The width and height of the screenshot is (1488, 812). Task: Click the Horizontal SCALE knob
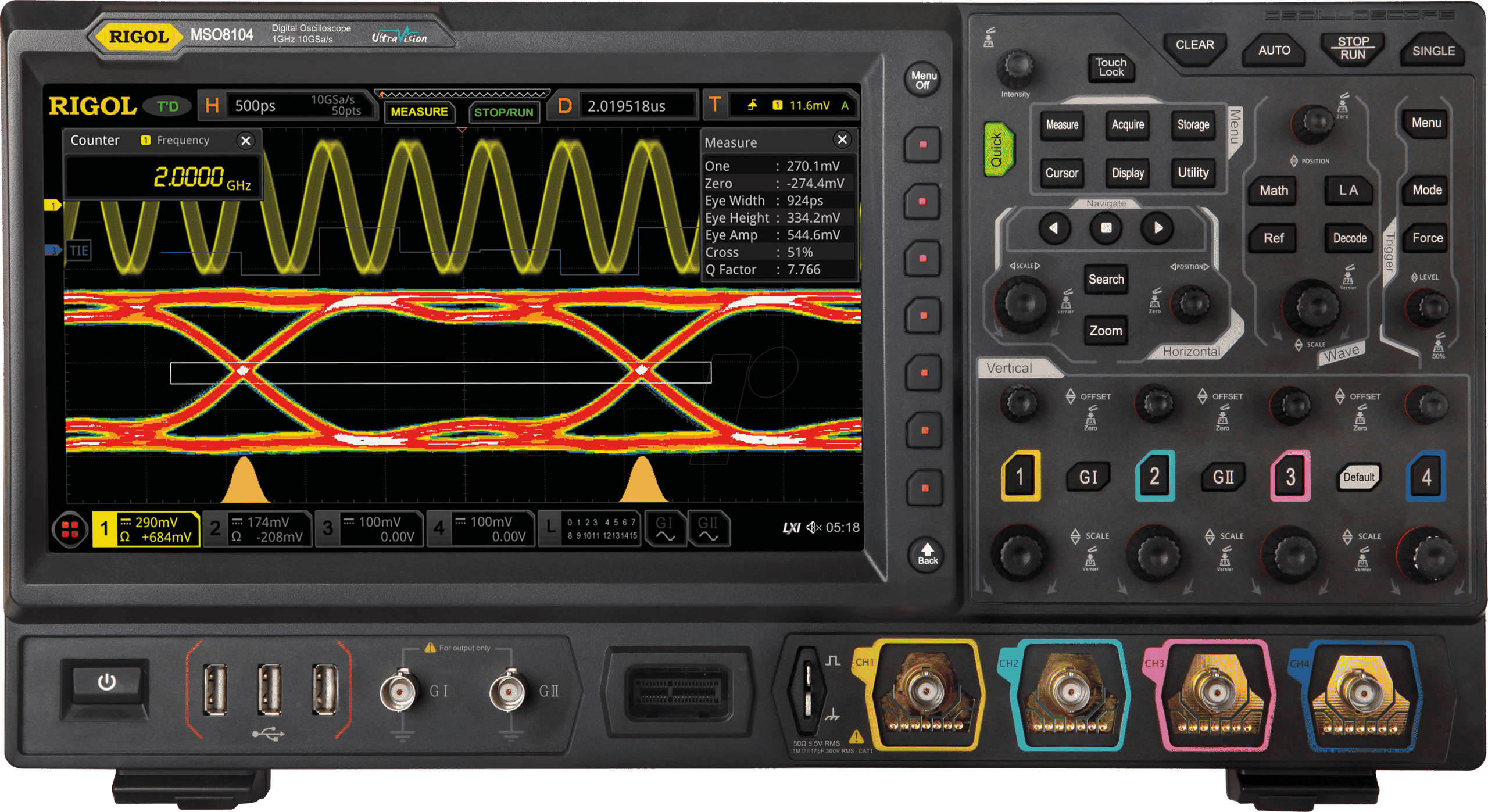click(x=1024, y=303)
